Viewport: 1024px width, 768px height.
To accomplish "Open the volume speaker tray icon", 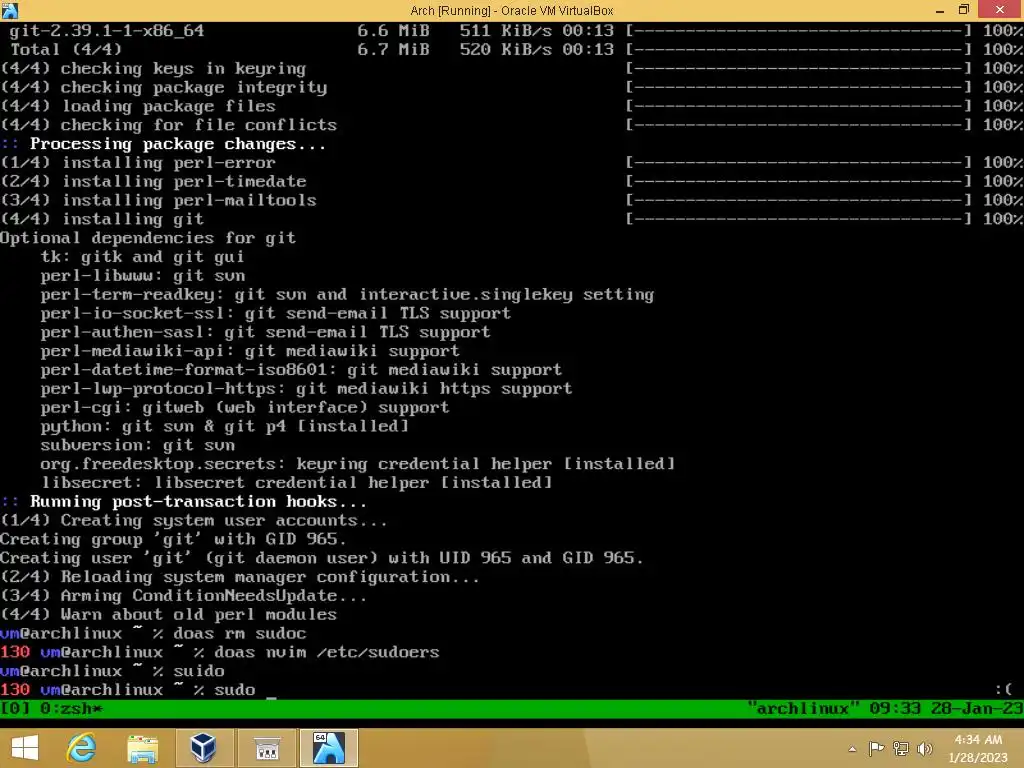I will [x=925, y=748].
